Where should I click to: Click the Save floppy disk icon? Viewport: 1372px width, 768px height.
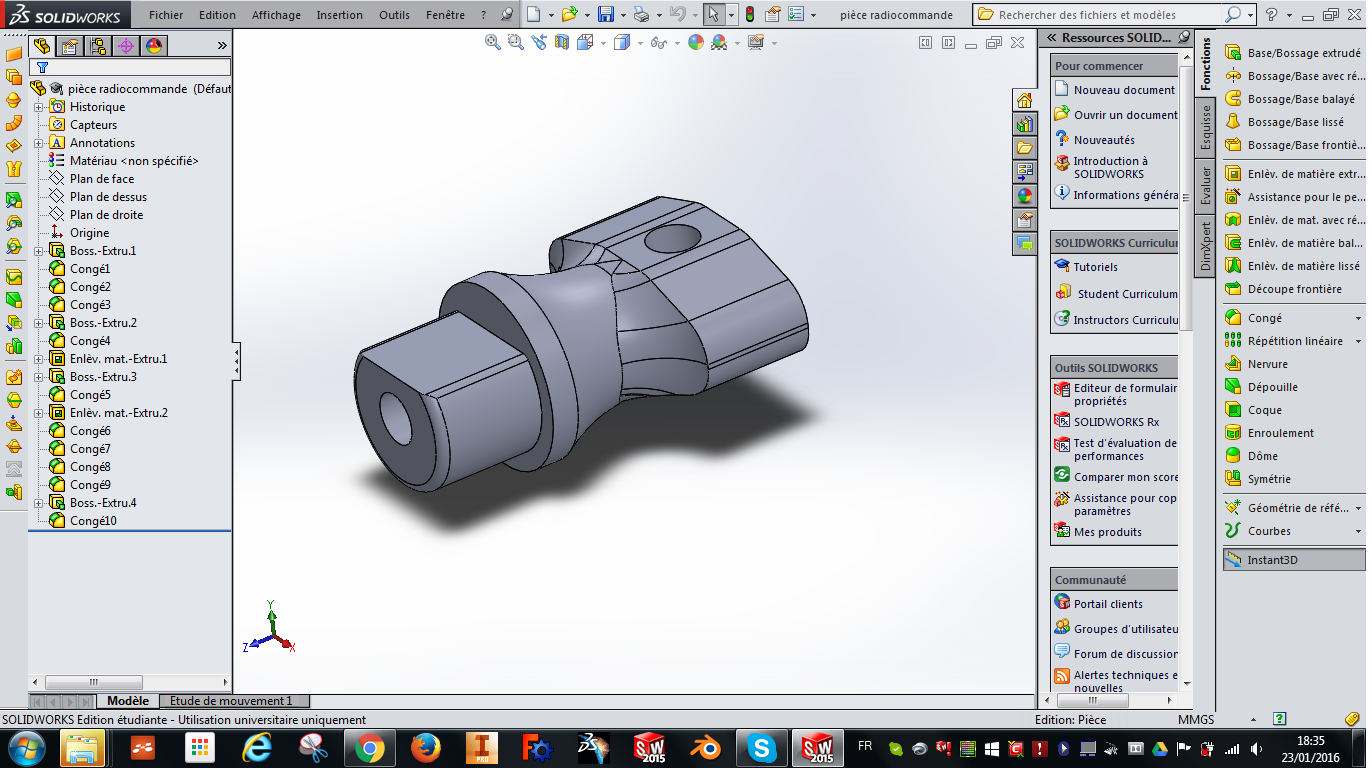coord(605,15)
